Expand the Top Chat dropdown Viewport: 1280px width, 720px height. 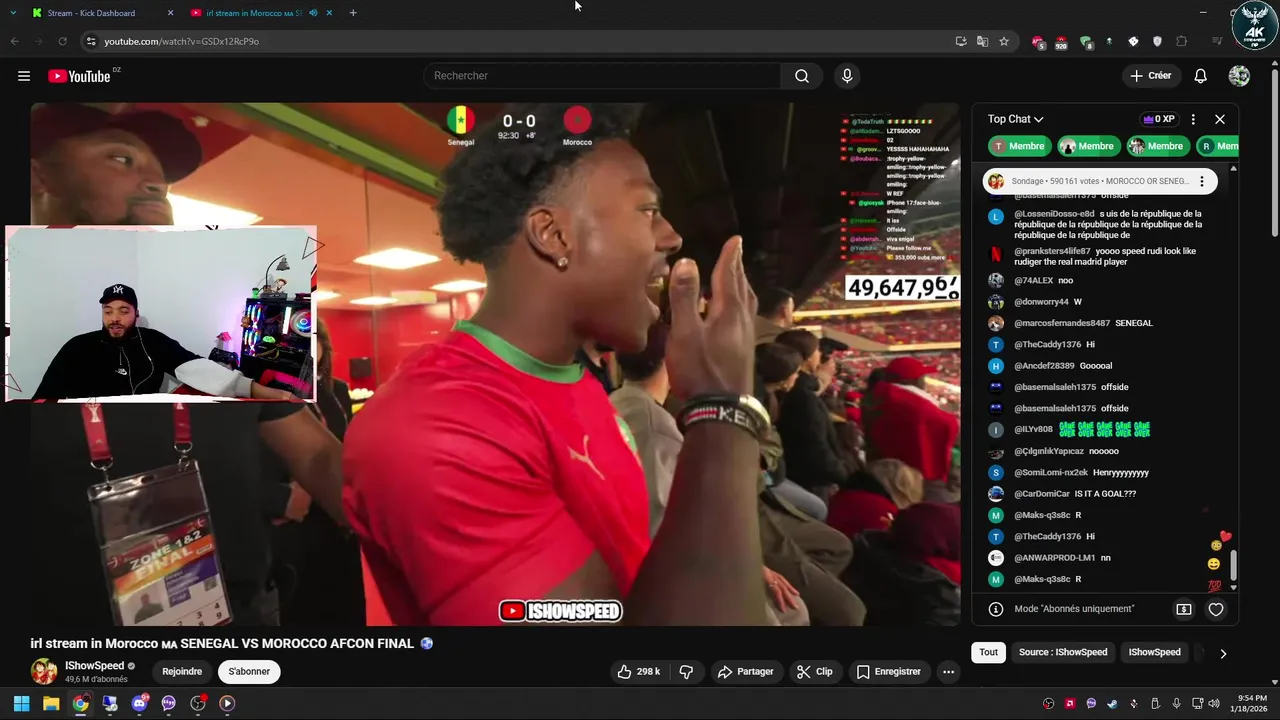coord(1015,119)
